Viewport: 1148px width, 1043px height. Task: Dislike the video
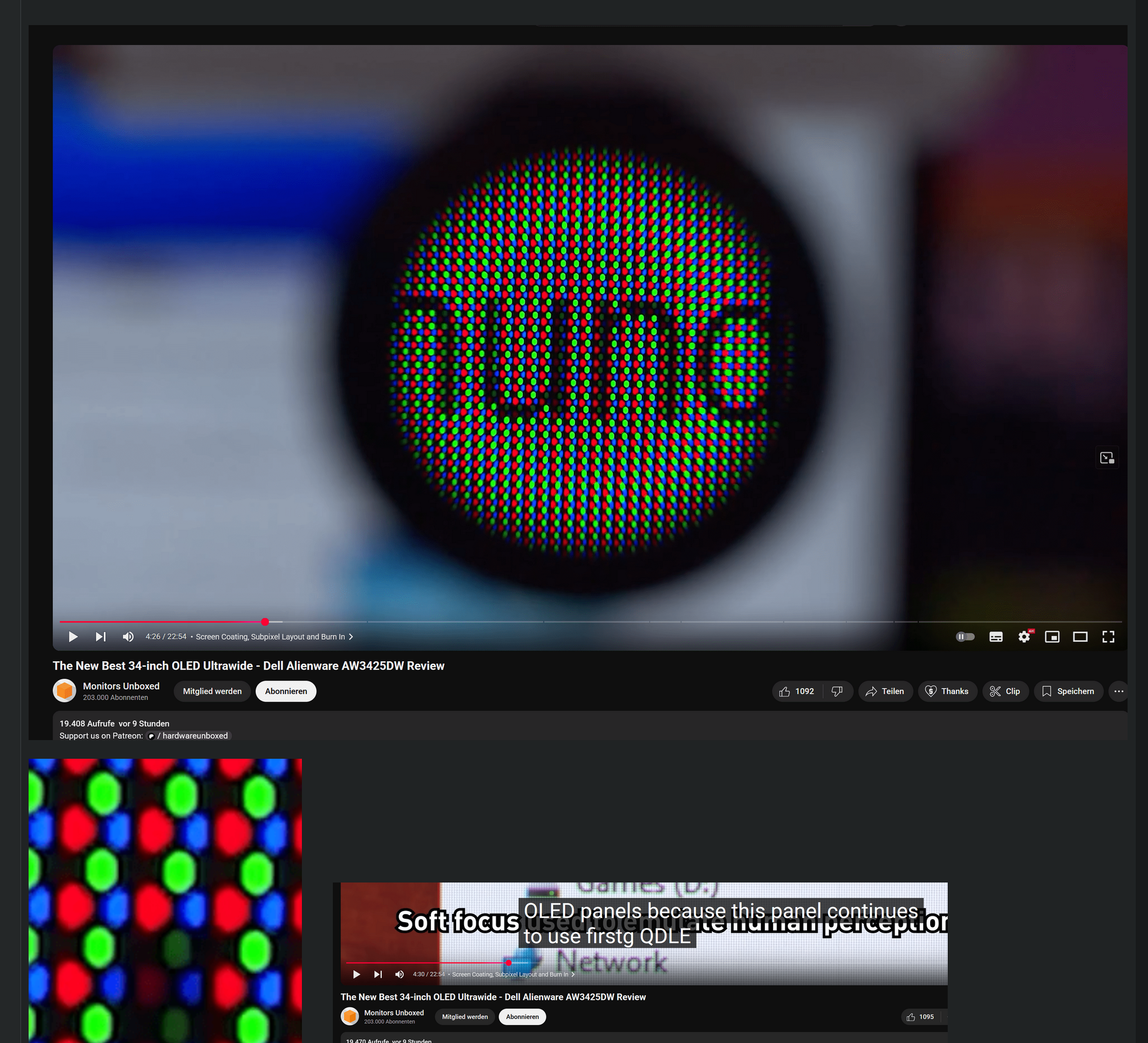point(837,691)
